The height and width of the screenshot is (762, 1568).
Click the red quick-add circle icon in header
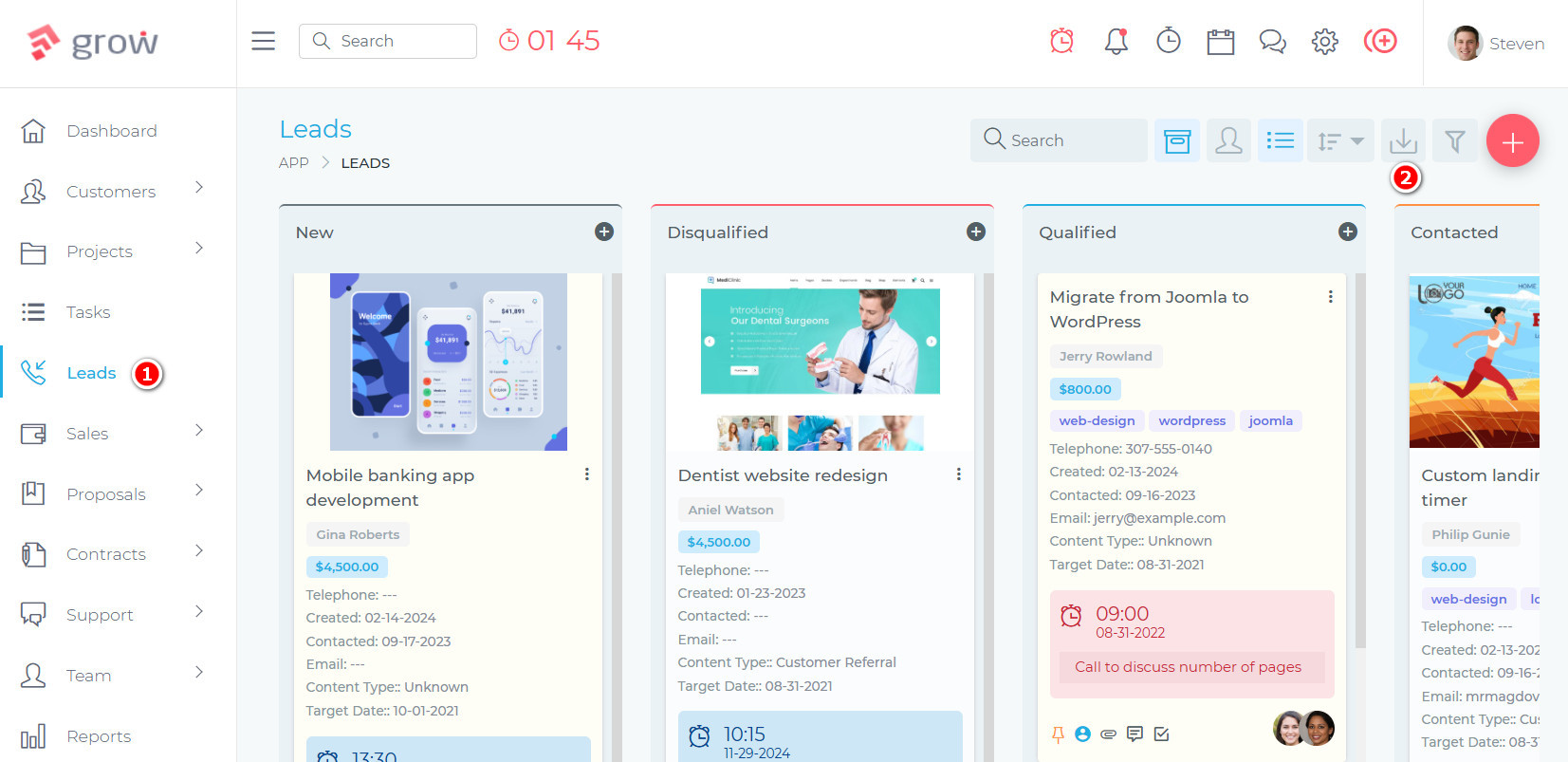point(1380,41)
